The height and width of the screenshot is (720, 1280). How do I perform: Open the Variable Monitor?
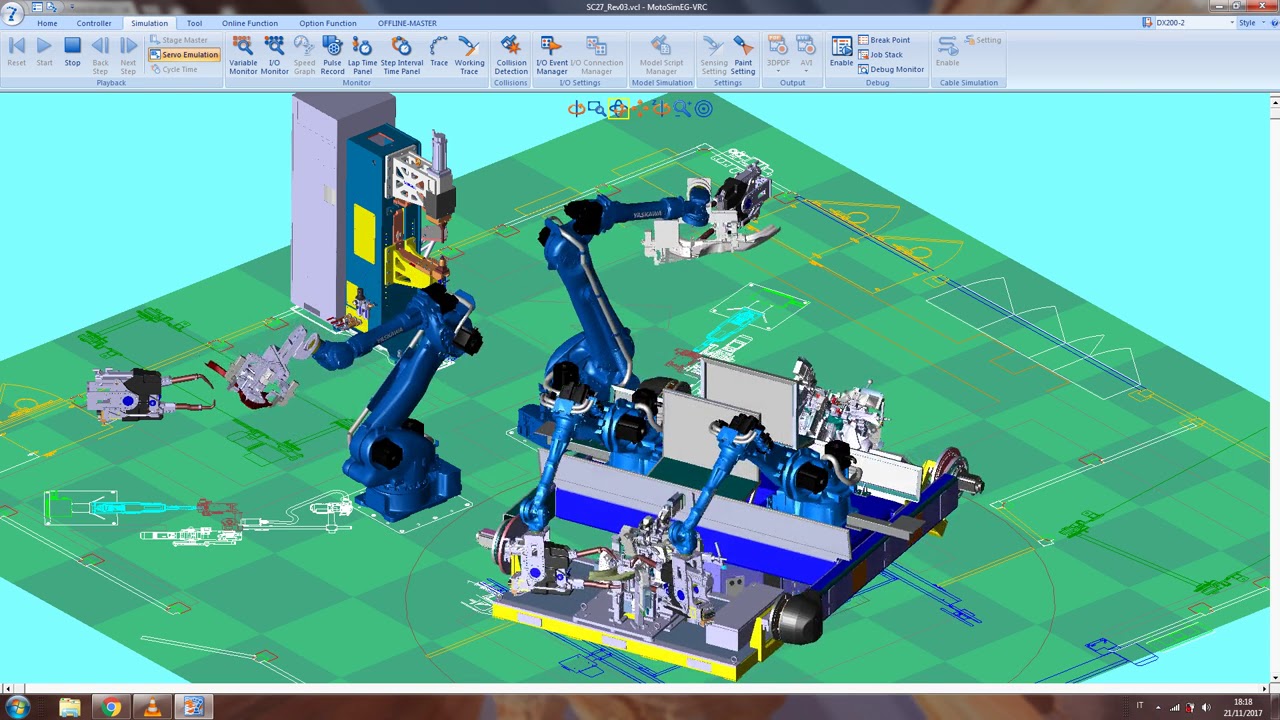pos(243,55)
